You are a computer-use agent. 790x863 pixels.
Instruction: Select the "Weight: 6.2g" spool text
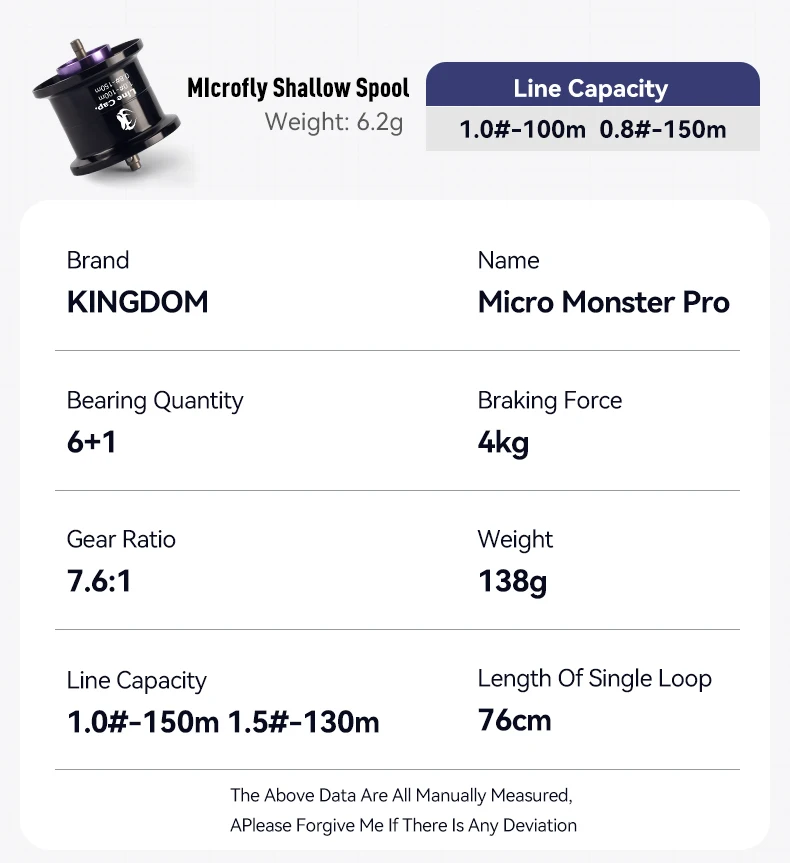click(333, 122)
